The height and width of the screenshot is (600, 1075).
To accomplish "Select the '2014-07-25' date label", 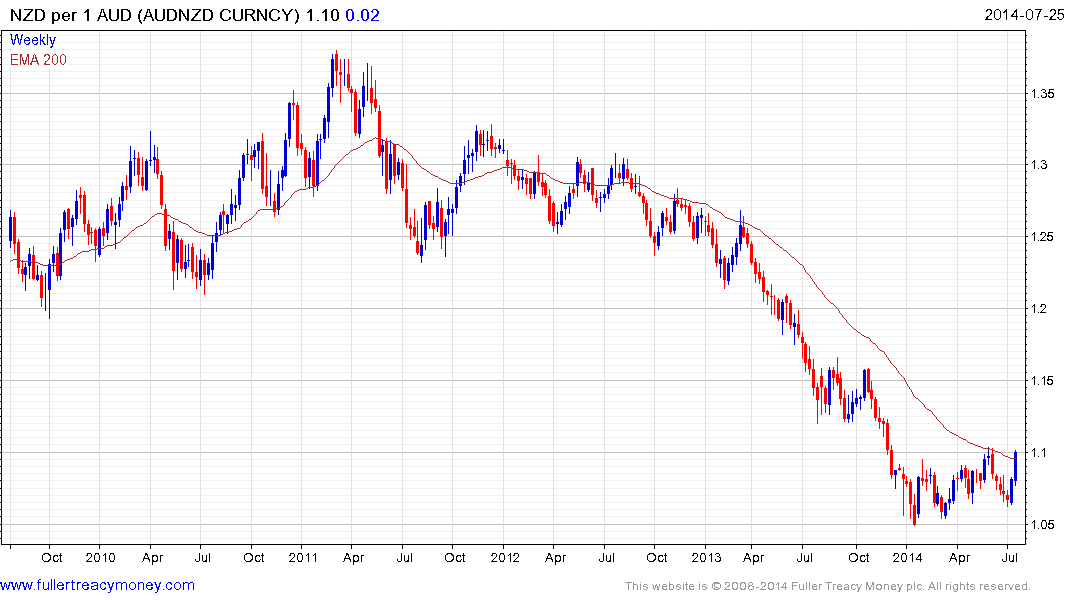I will pyautogui.click(x=1024, y=14).
